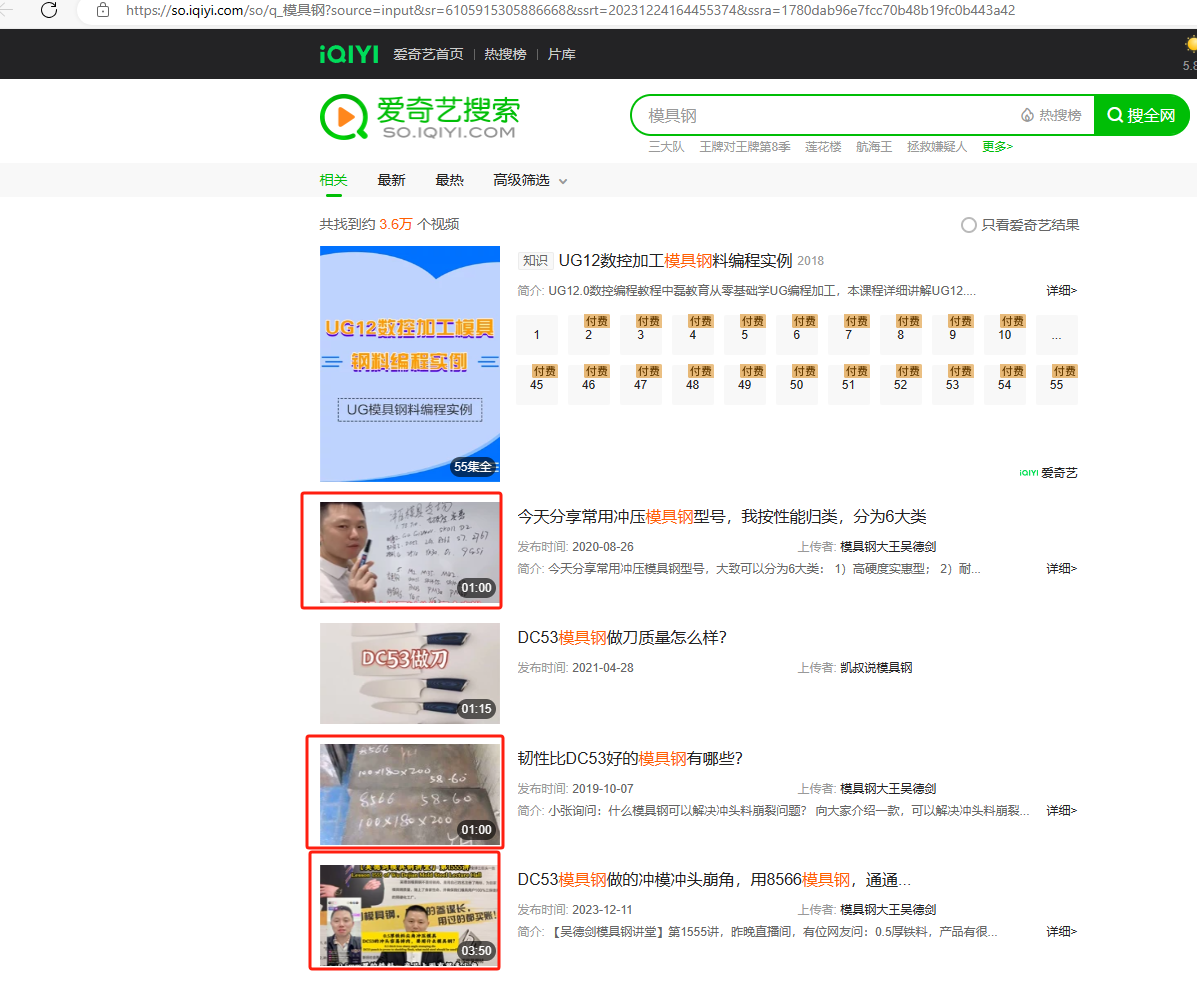Reload the page with browser refresh icon

(x=49, y=10)
